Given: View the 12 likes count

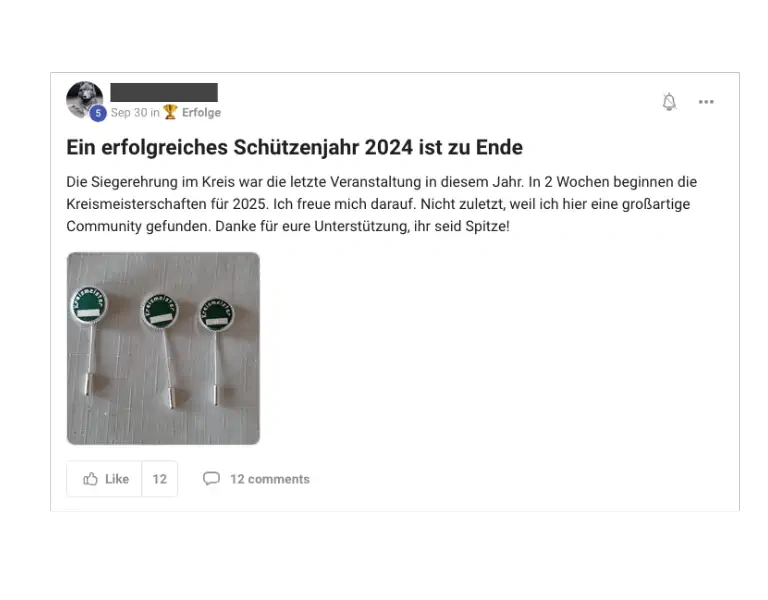Looking at the screenshot, I should point(160,479).
